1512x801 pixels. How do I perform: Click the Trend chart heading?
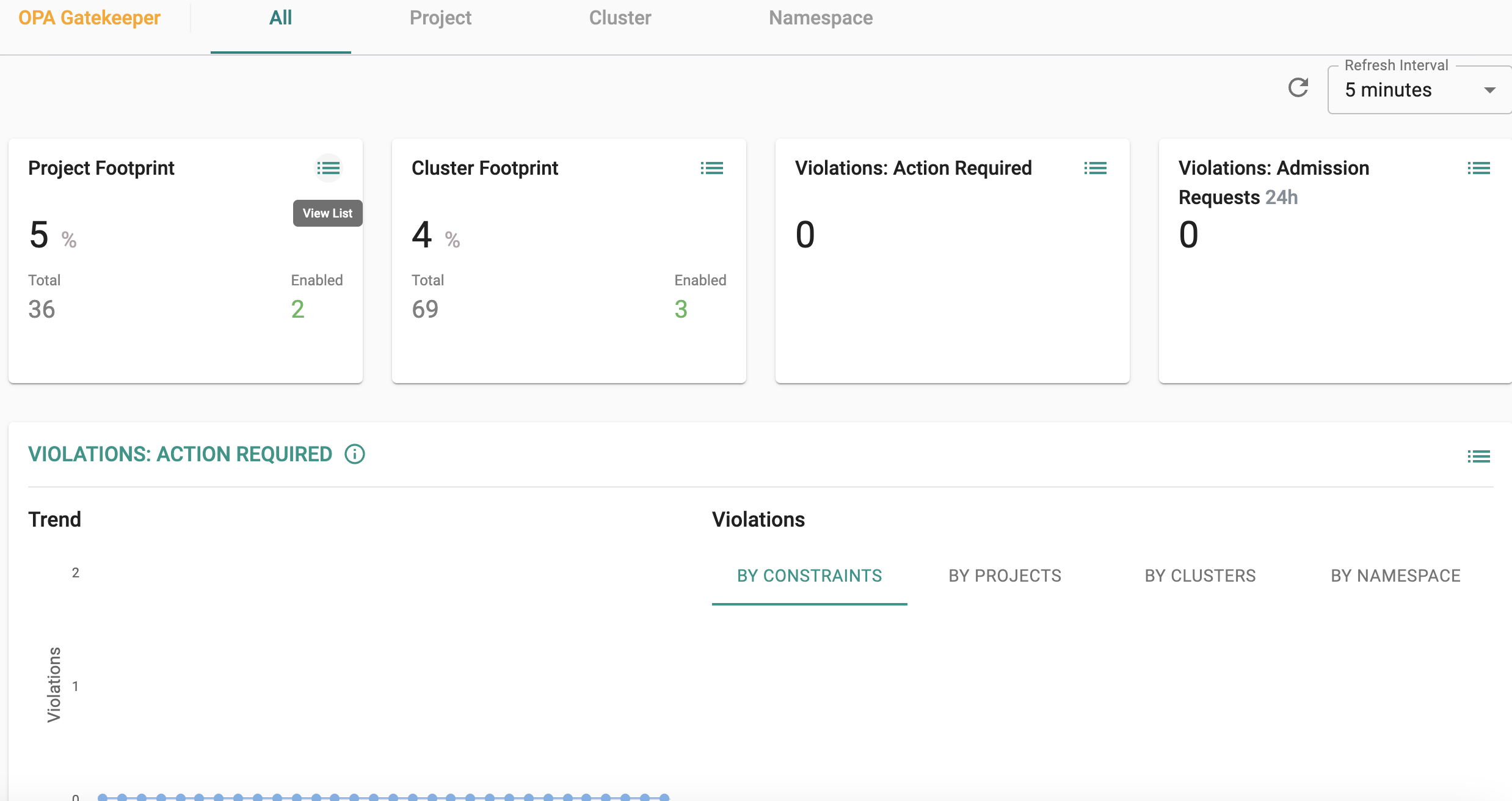54,519
